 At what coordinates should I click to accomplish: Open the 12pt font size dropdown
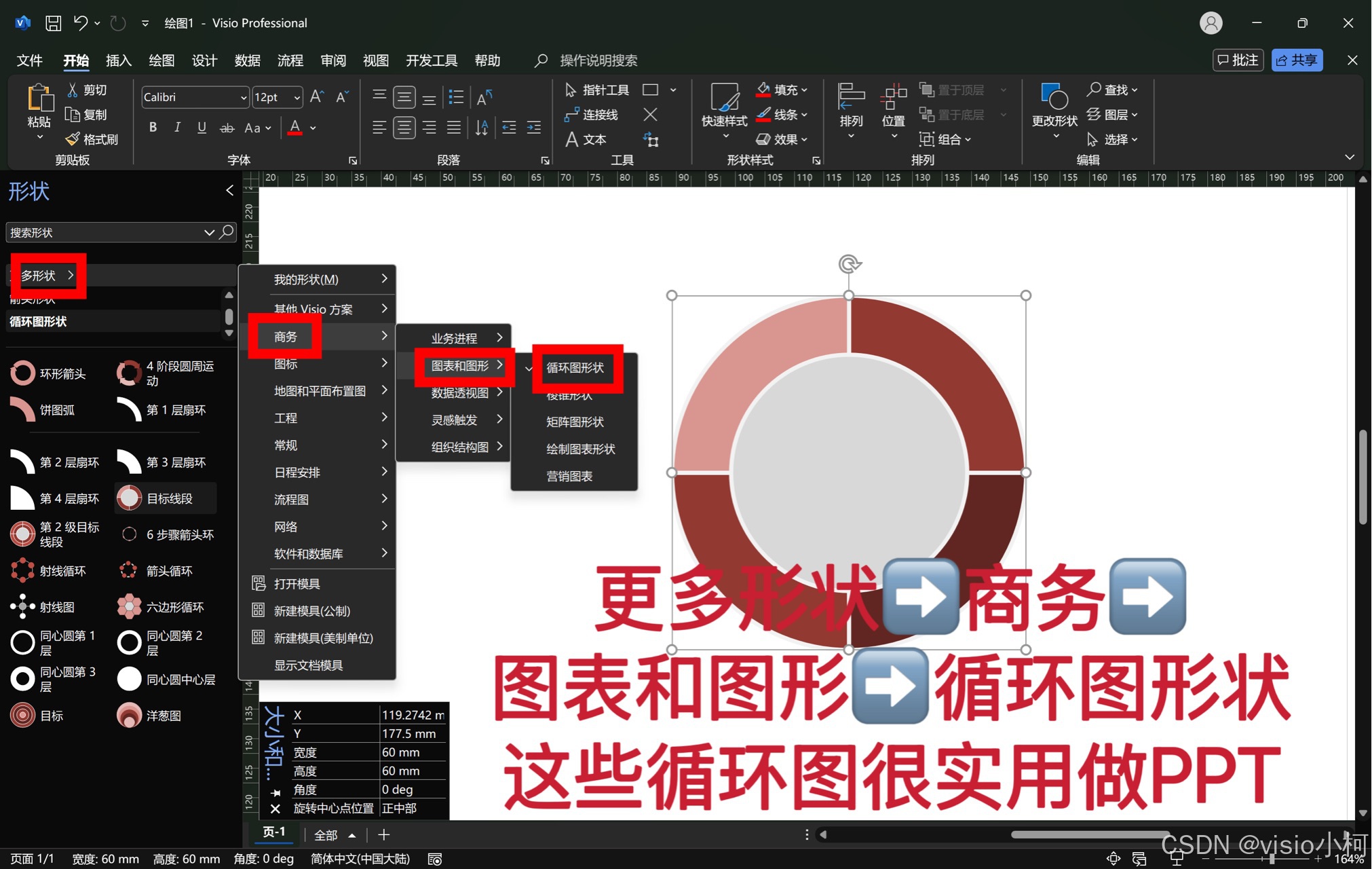[297, 98]
